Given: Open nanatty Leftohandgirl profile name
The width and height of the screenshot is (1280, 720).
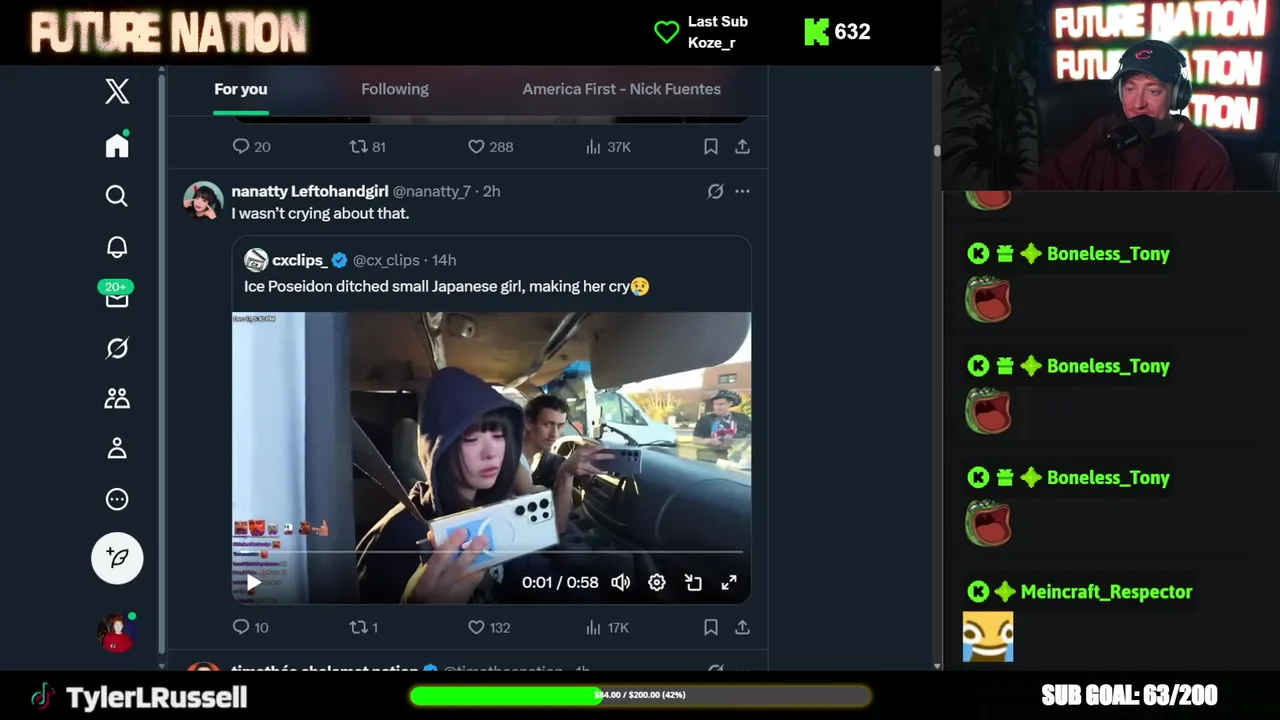Looking at the screenshot, I should click(310, 191).
